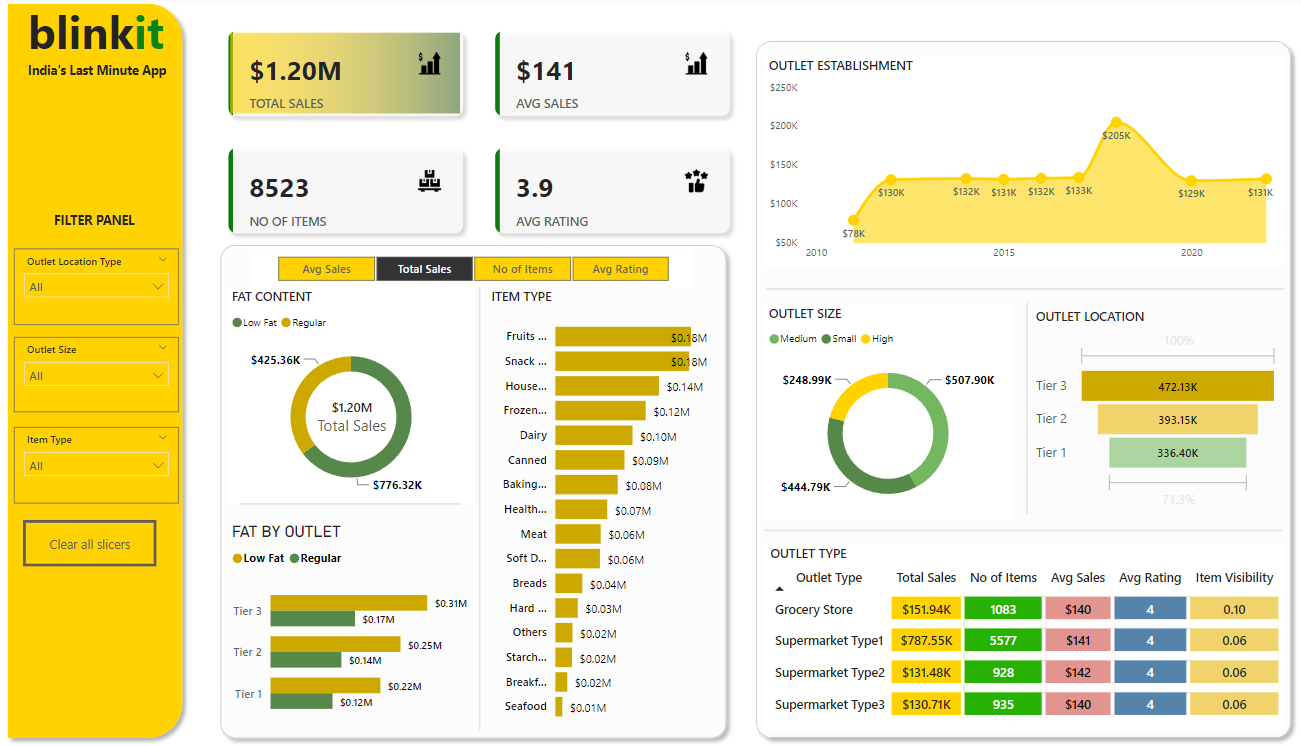Image resolution: width=1301 pixels, height=746 pixels.
Task: Select the Grocery Store row in Outlet Type table
Action: pos(815,608)
